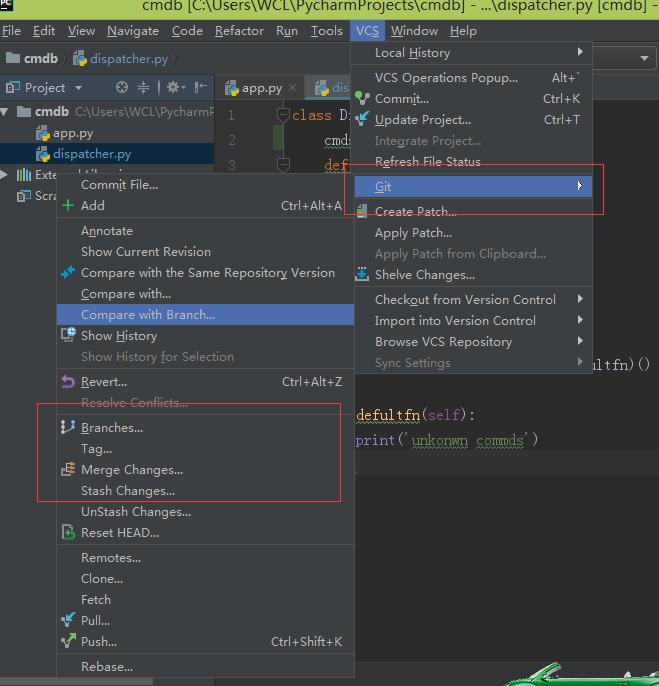The width and height of the screenshot is (659, 686).
Task: Expand the Git submenu arrow
Action: coord(580,186)
